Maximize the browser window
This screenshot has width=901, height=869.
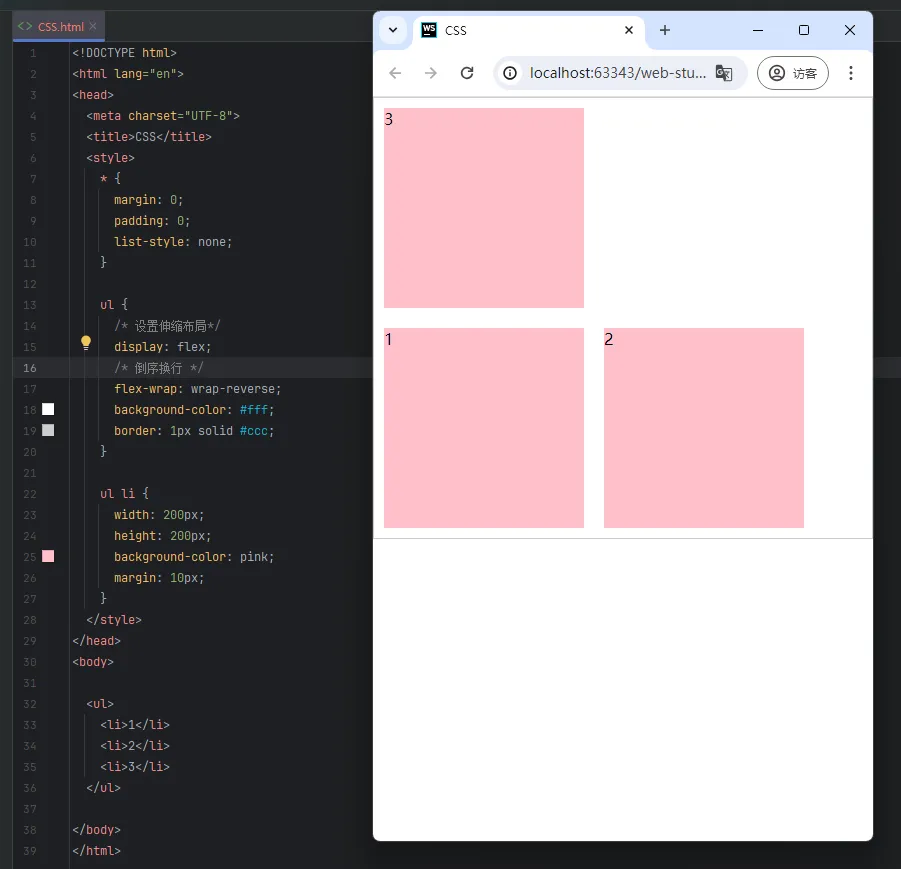point(804,30)
